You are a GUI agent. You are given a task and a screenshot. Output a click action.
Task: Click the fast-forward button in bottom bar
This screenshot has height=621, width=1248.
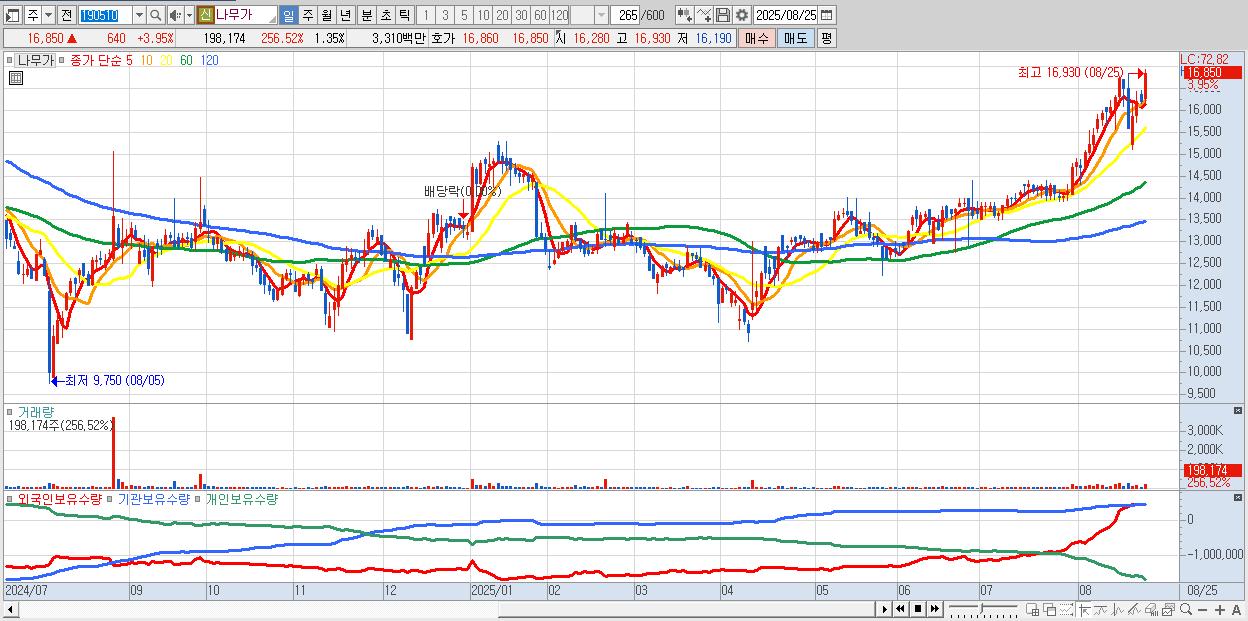coord(934,609)
